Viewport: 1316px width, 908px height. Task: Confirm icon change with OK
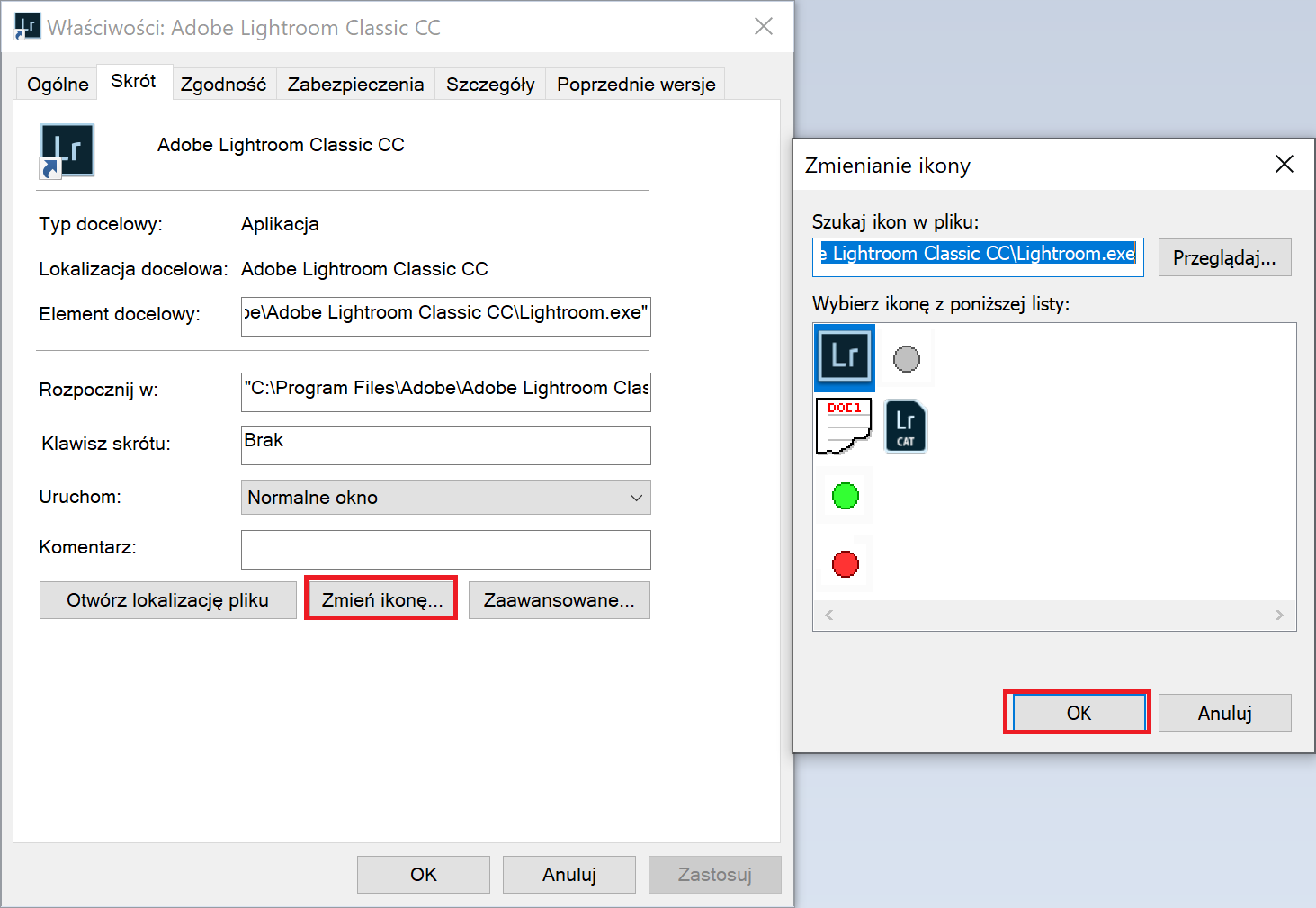[1078, 713]
